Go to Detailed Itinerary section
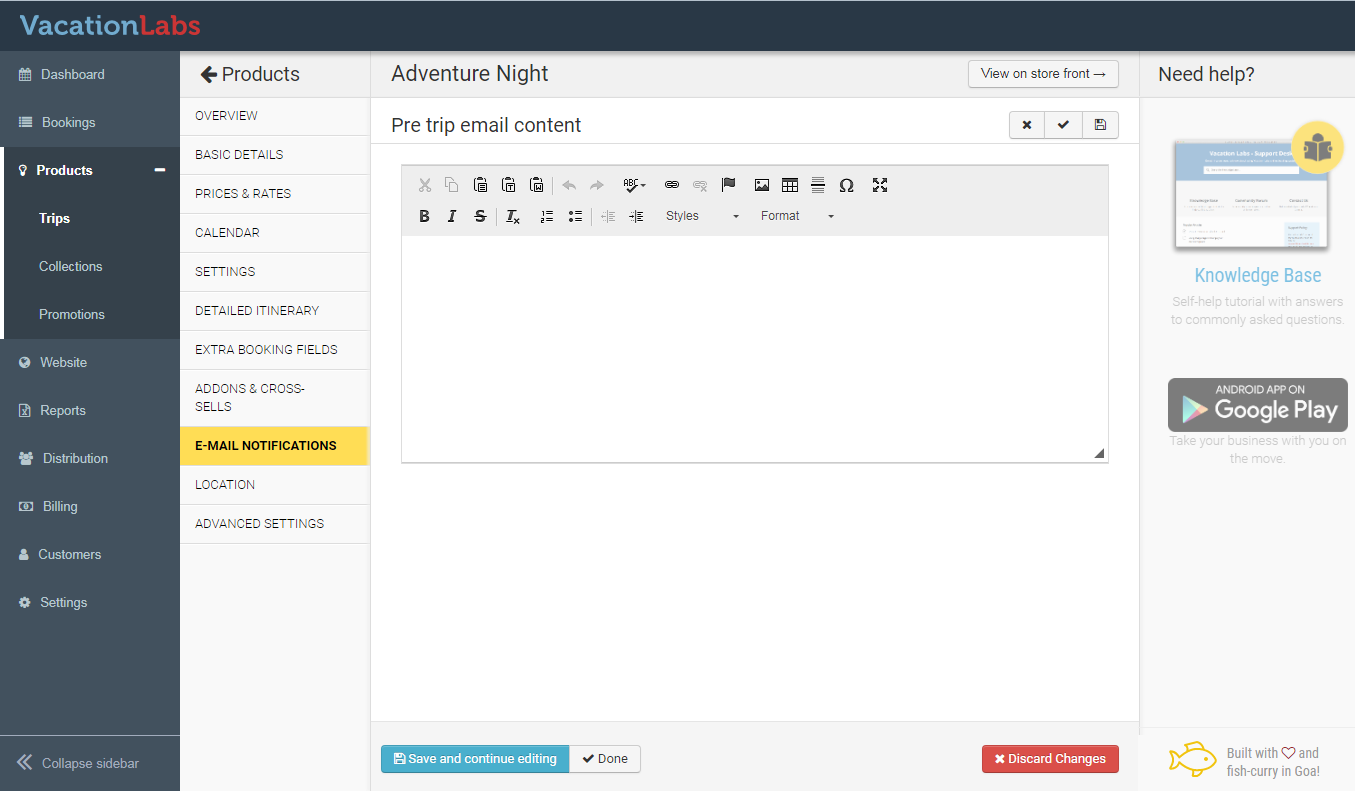The width and height of the screenshot is (1355, 791). click(257, 311)
